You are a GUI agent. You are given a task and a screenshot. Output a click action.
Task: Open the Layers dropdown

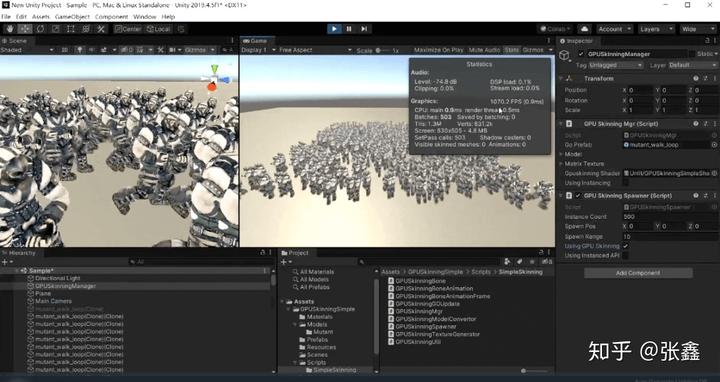click(656, 29)
